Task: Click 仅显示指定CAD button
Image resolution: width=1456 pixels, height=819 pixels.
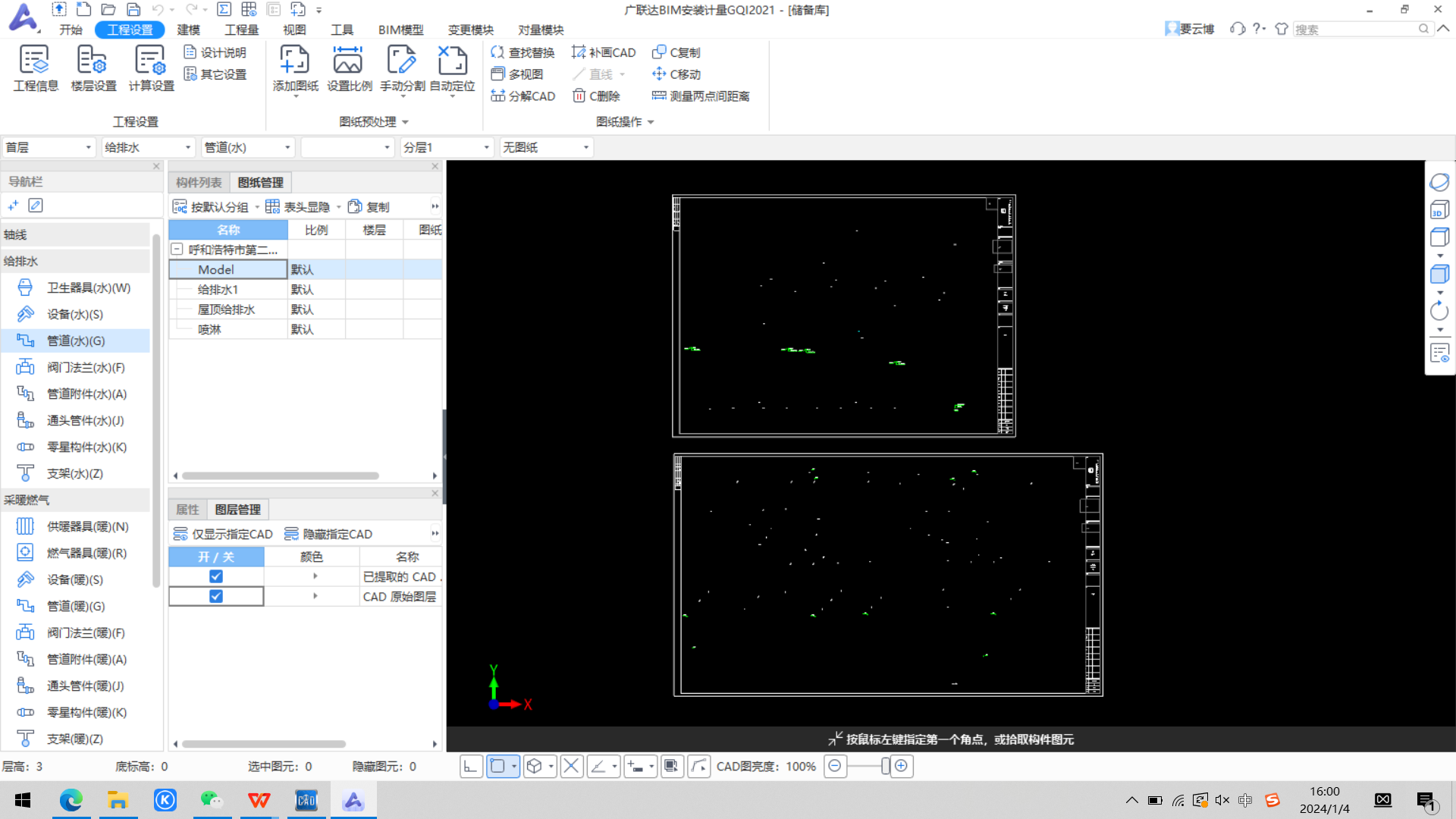Action: 223,534
